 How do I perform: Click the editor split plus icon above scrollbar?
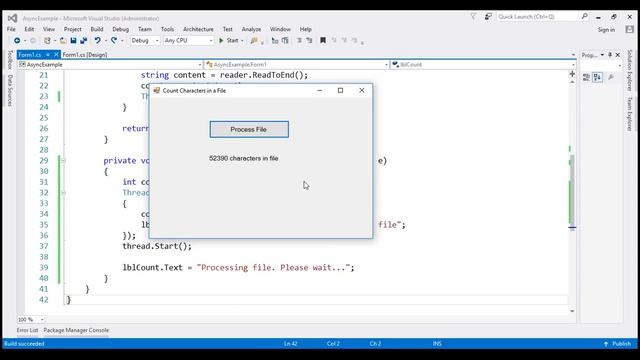(572, 74)
